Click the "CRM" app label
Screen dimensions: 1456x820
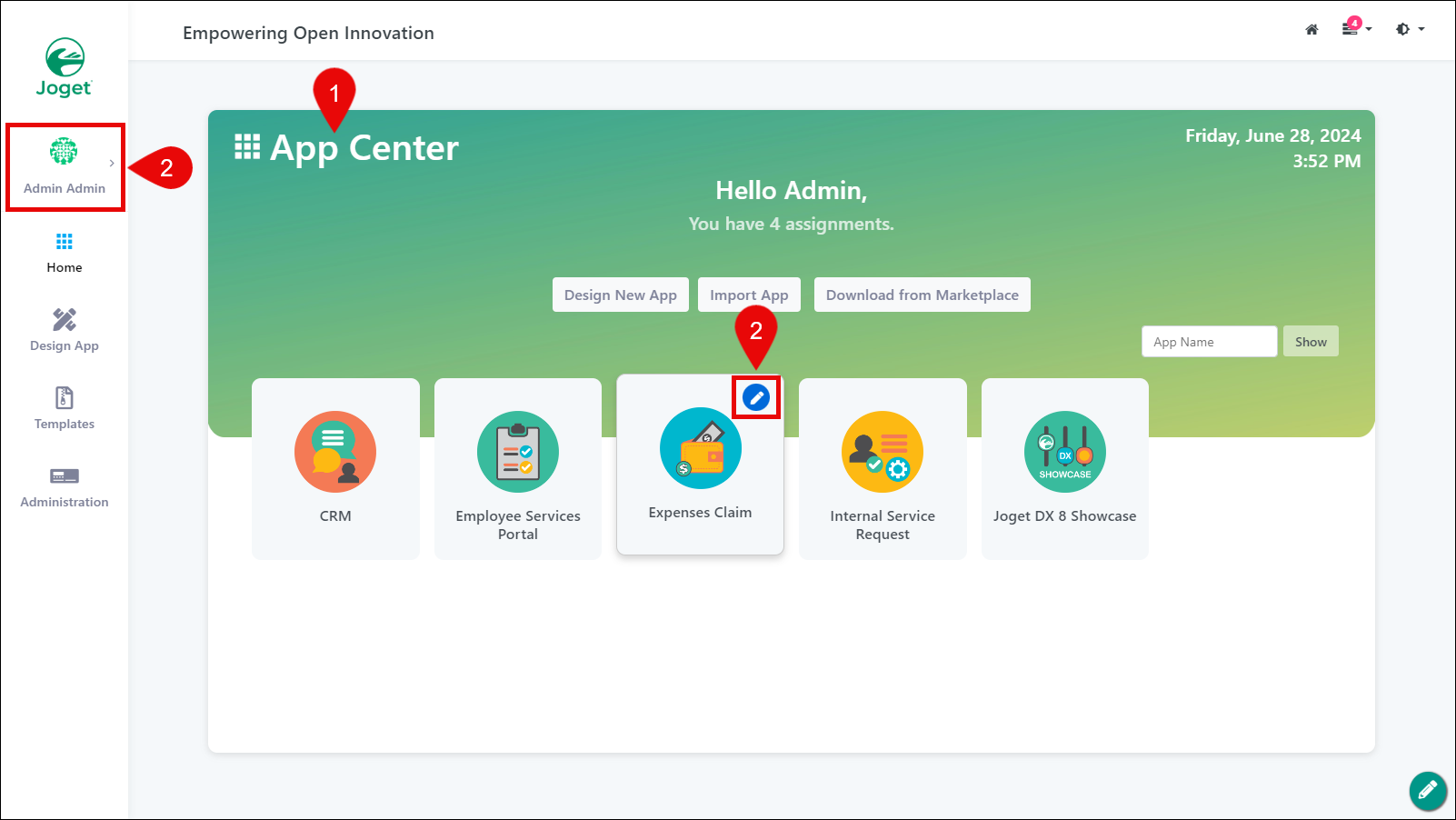click(335, 515)
